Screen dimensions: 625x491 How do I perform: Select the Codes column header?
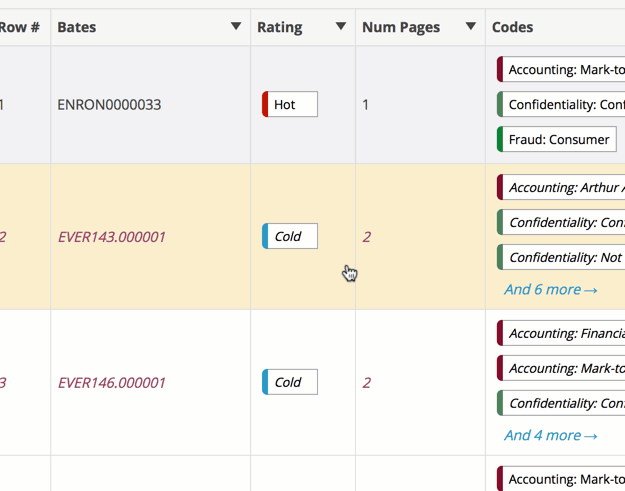512,27
